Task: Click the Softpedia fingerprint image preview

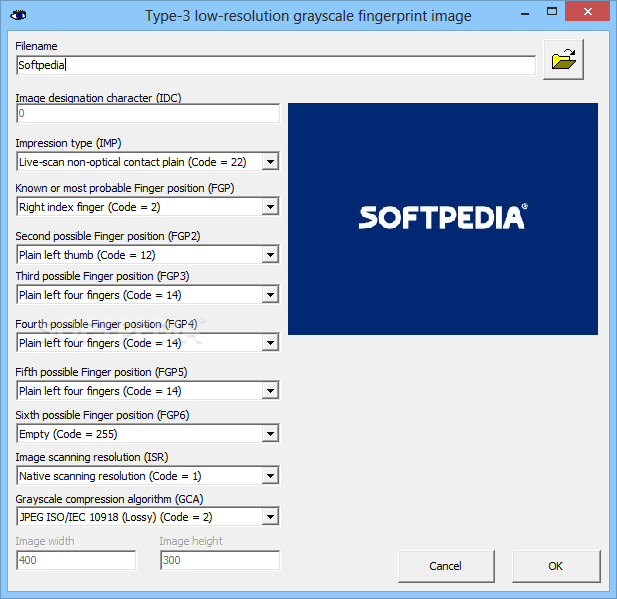Action: 443,219
